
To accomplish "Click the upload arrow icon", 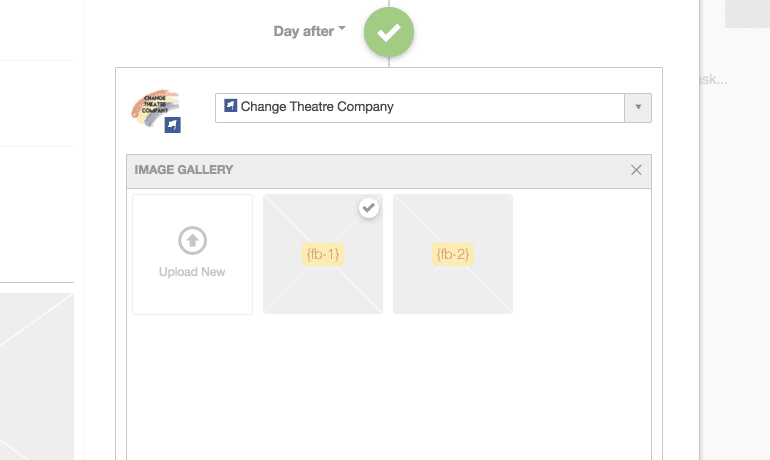I will point(192,241).
